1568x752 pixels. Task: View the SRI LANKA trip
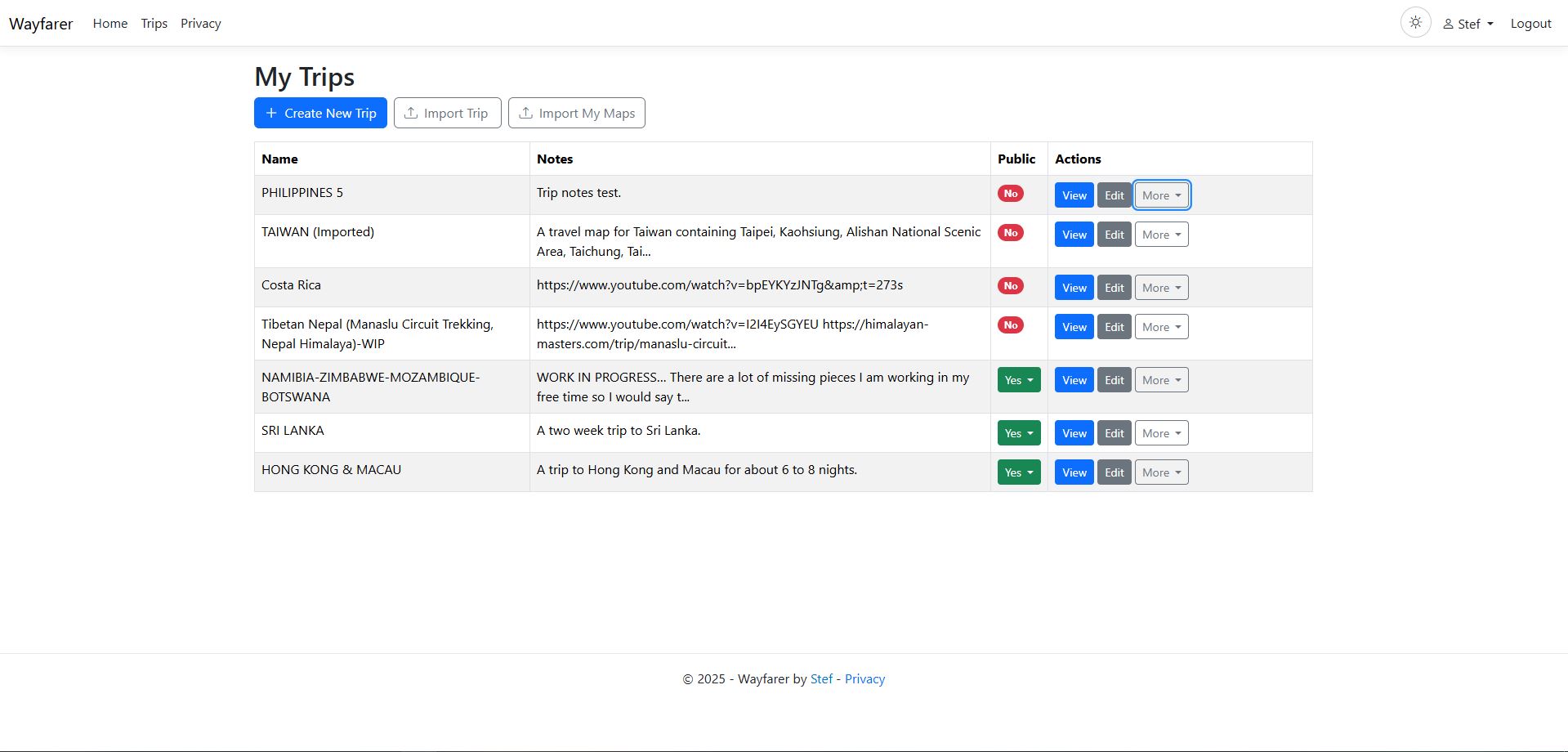1074,433
